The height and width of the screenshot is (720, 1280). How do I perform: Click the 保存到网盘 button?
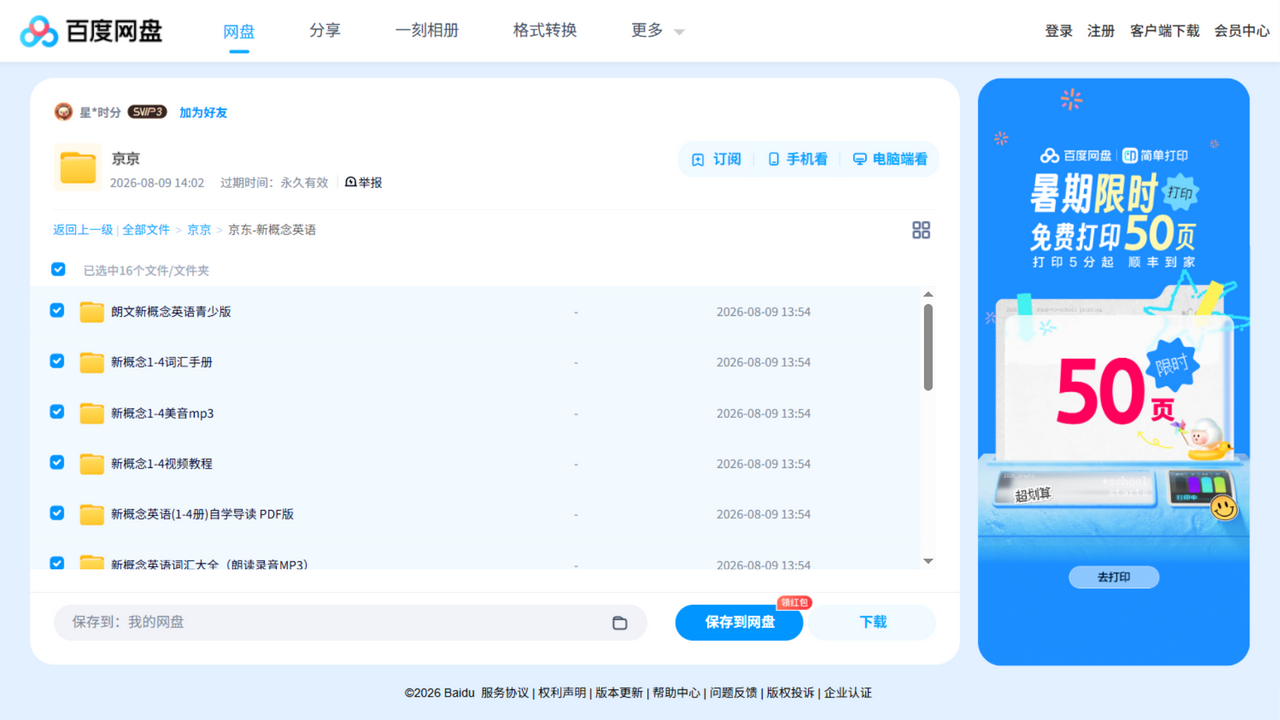pos(739,622)
